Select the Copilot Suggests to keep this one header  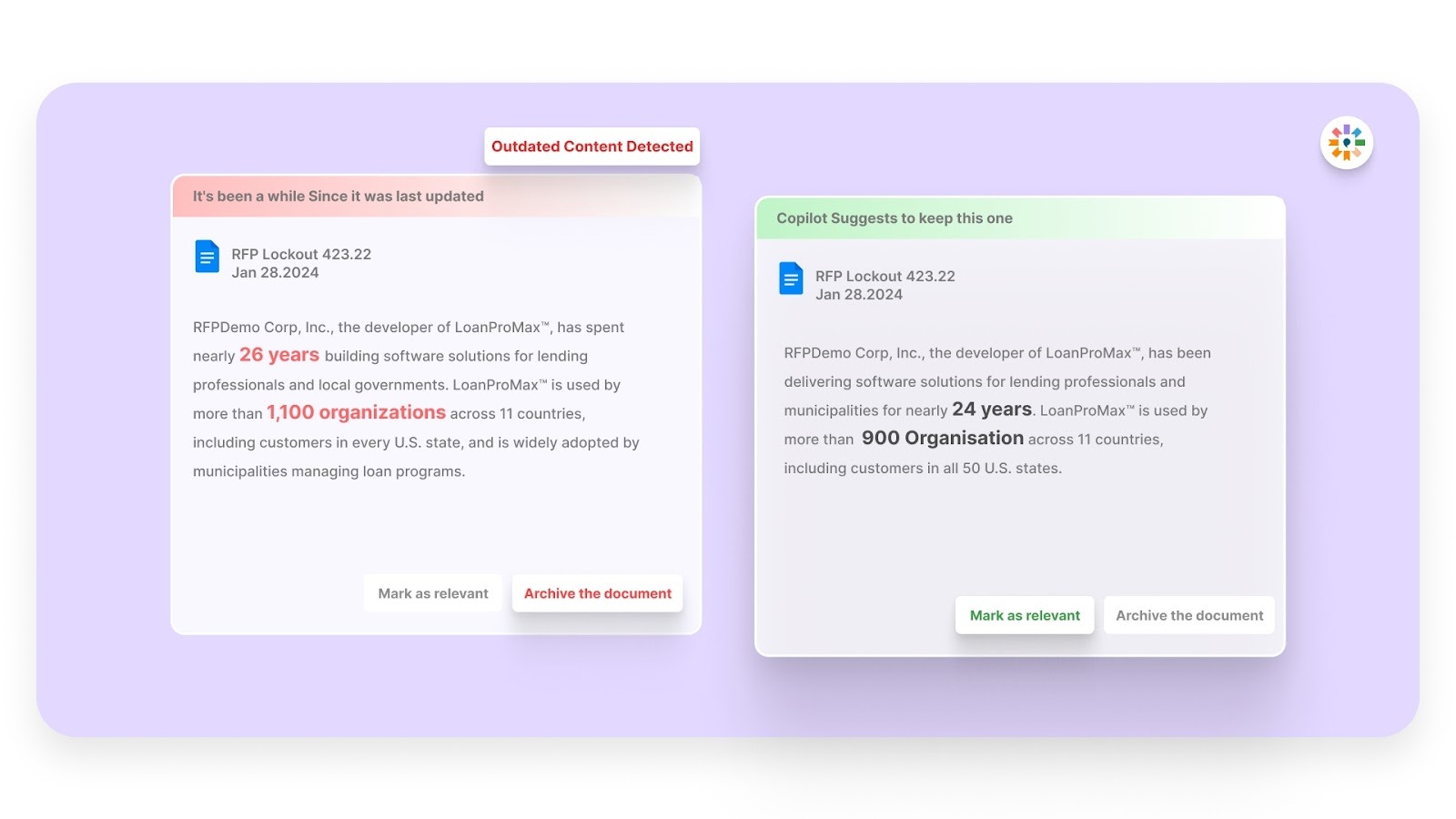click(x=895, y=217)
